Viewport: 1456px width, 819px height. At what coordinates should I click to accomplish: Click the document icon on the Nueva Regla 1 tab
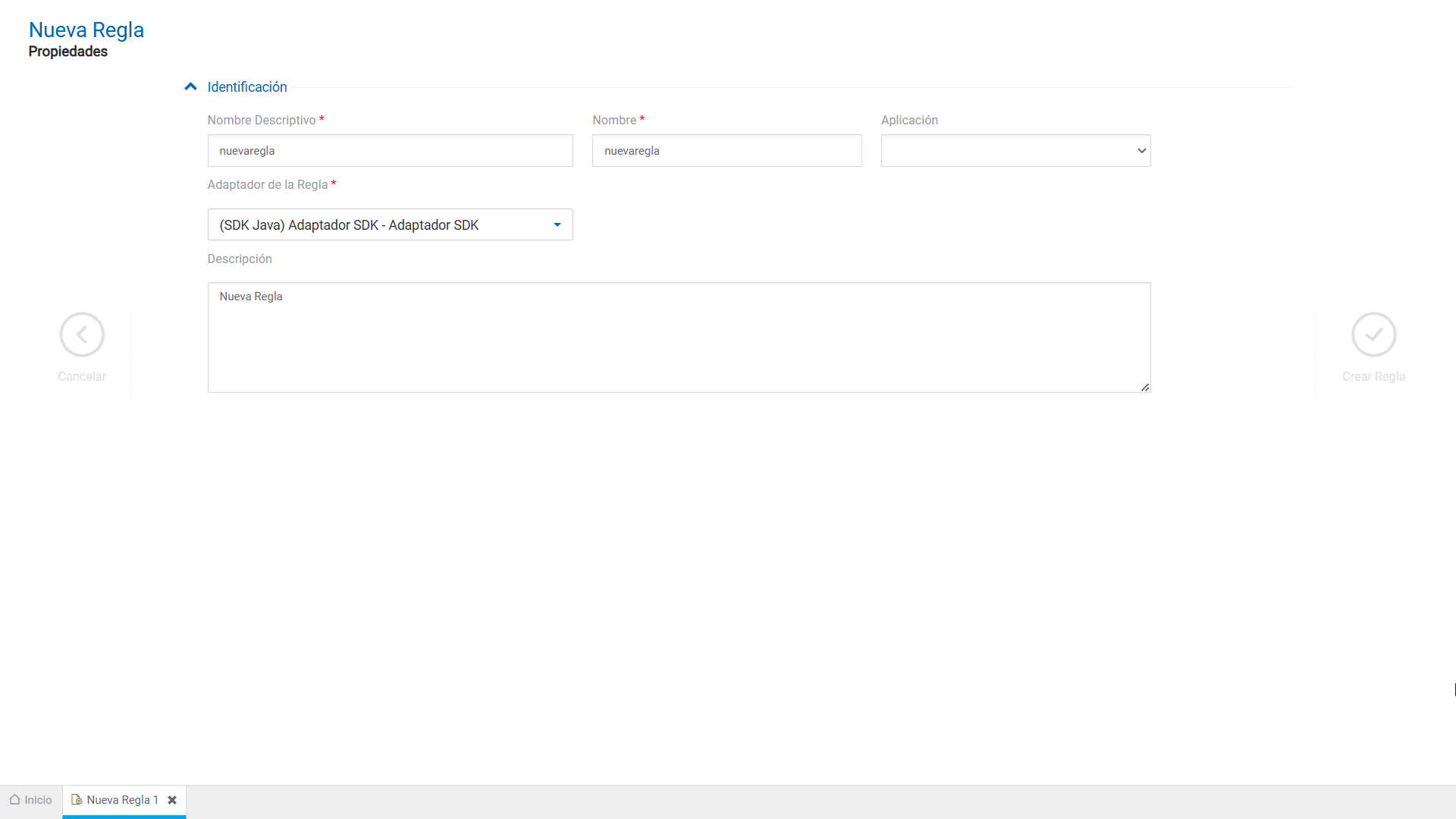(x=77, y=799)
